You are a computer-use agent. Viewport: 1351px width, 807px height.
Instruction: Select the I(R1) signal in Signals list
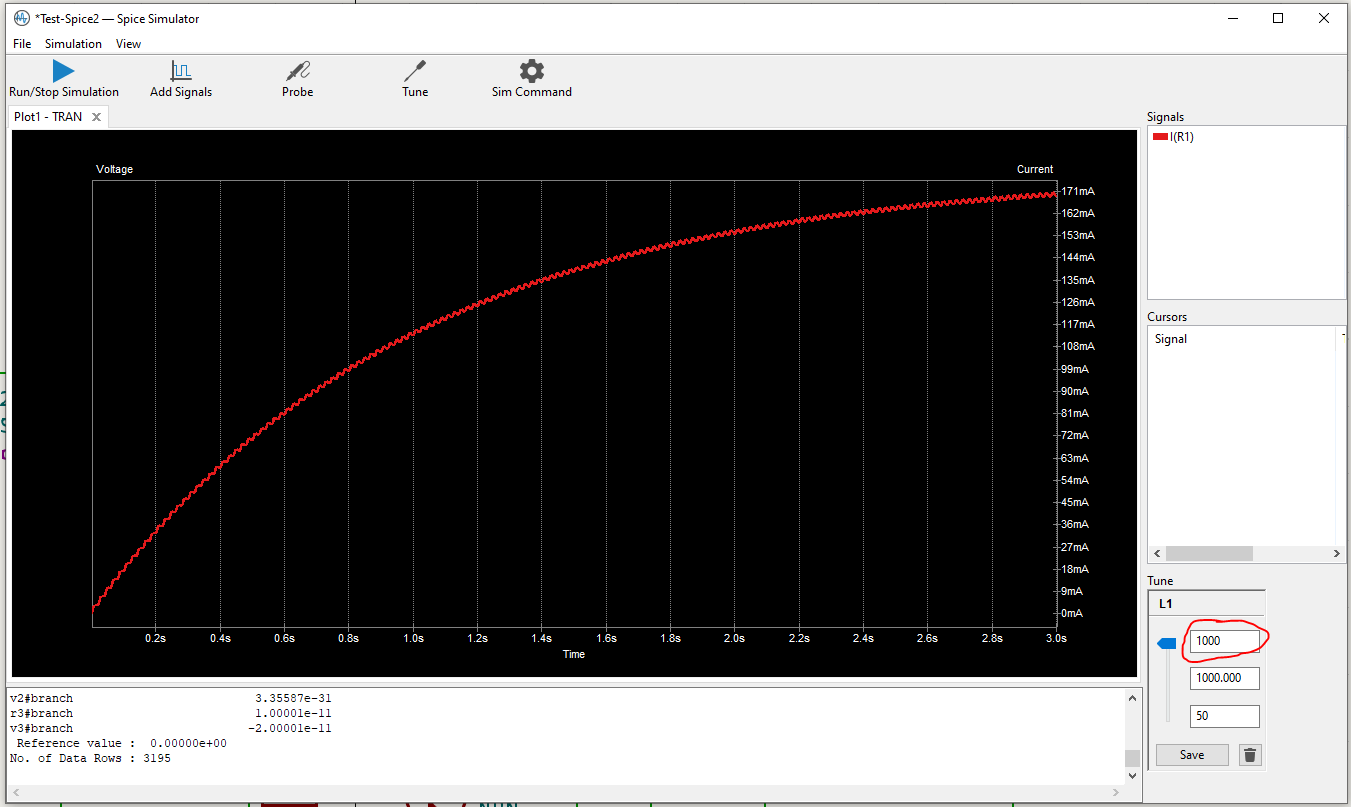coord(1181,137)
